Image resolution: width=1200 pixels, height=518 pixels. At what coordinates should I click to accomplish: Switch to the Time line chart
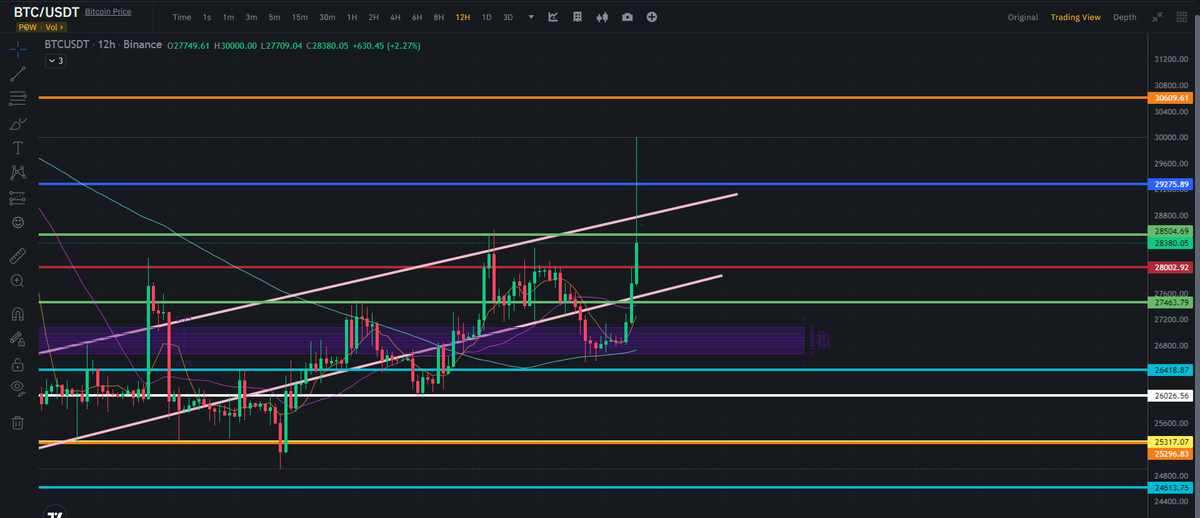pos(181,17)
